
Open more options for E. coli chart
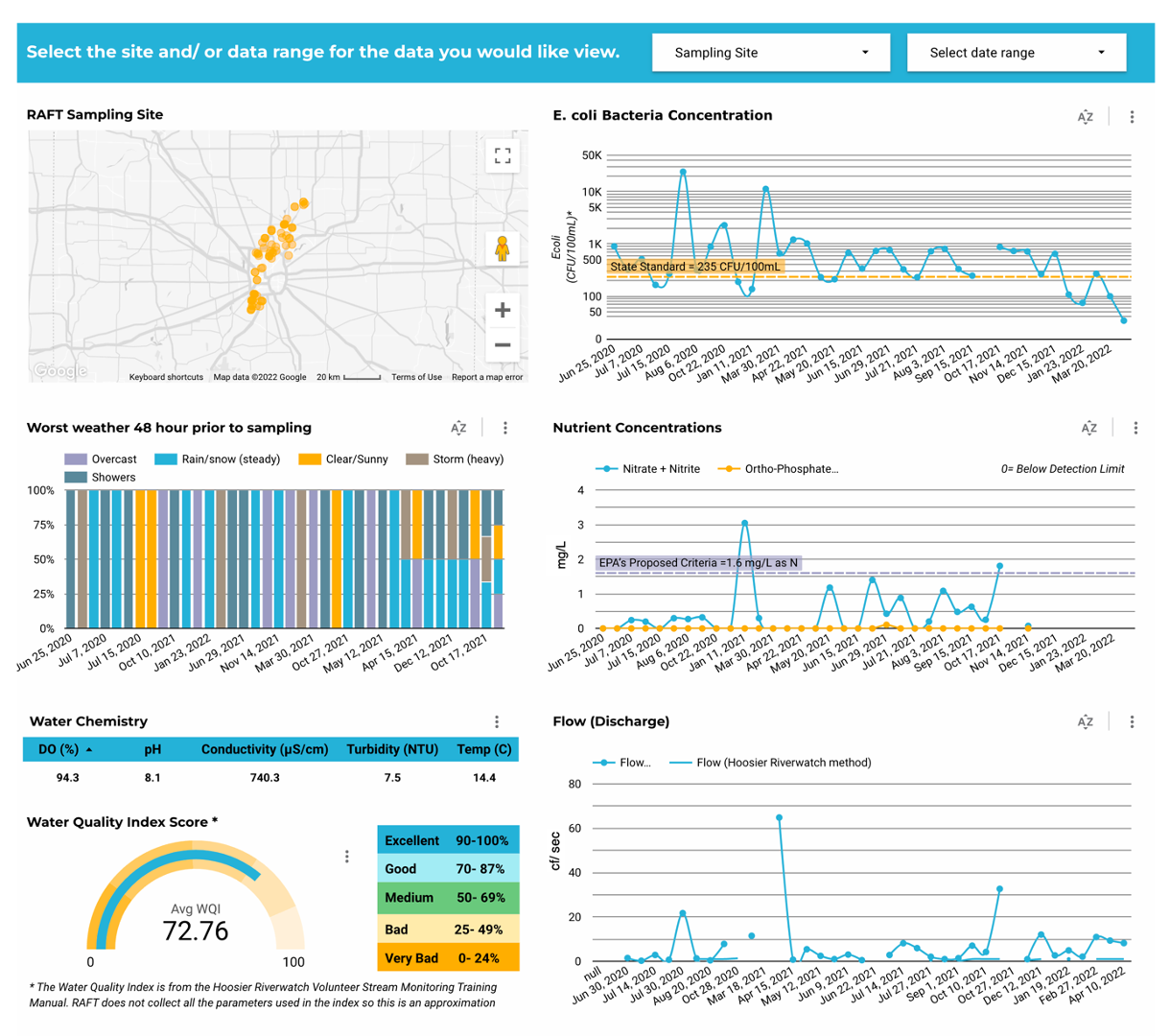pos(1132,117)
